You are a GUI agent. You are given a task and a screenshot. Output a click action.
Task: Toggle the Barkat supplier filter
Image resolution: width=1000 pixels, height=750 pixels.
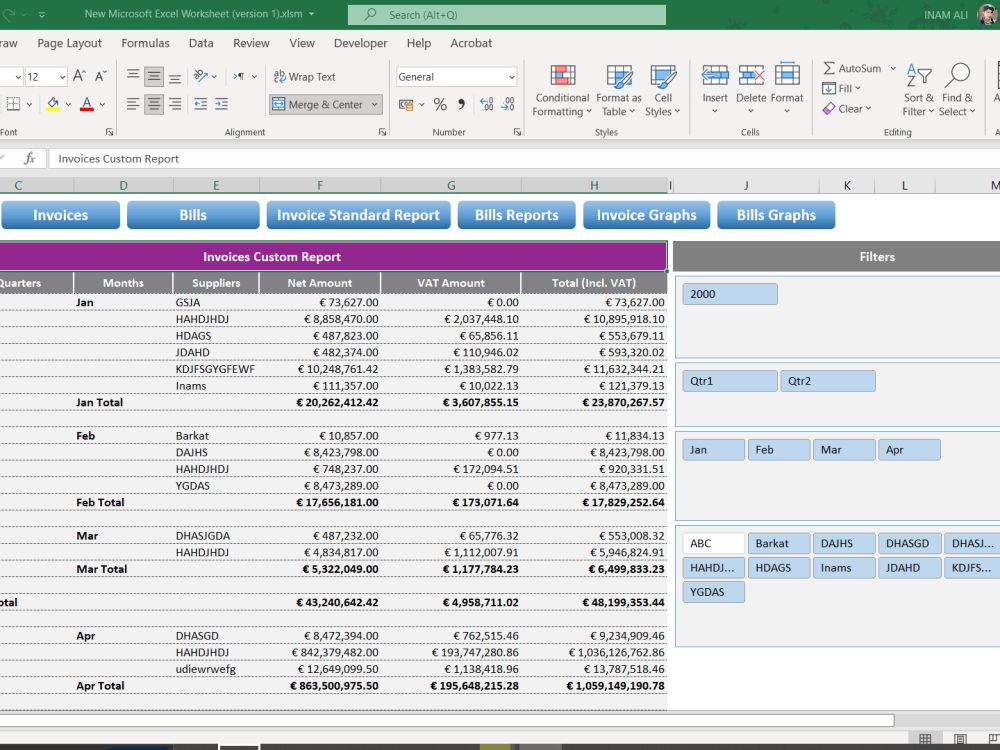coord(778,543)
